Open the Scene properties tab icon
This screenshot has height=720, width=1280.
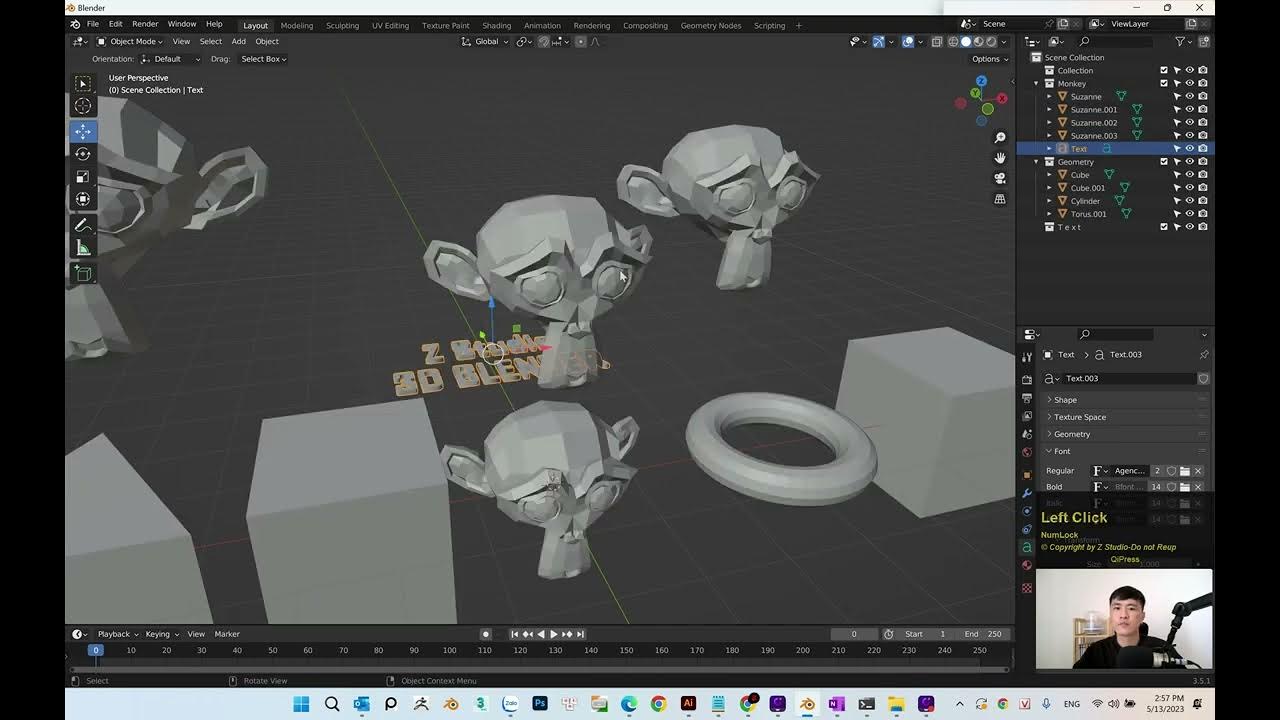pyautogui.click(x=1027, y=434)
